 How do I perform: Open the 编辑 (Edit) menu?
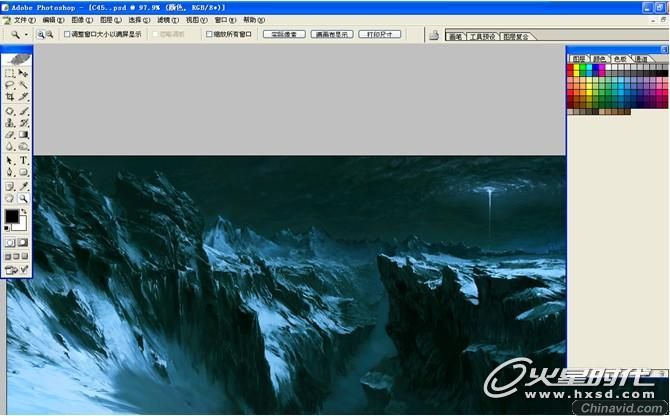(53, 20)
